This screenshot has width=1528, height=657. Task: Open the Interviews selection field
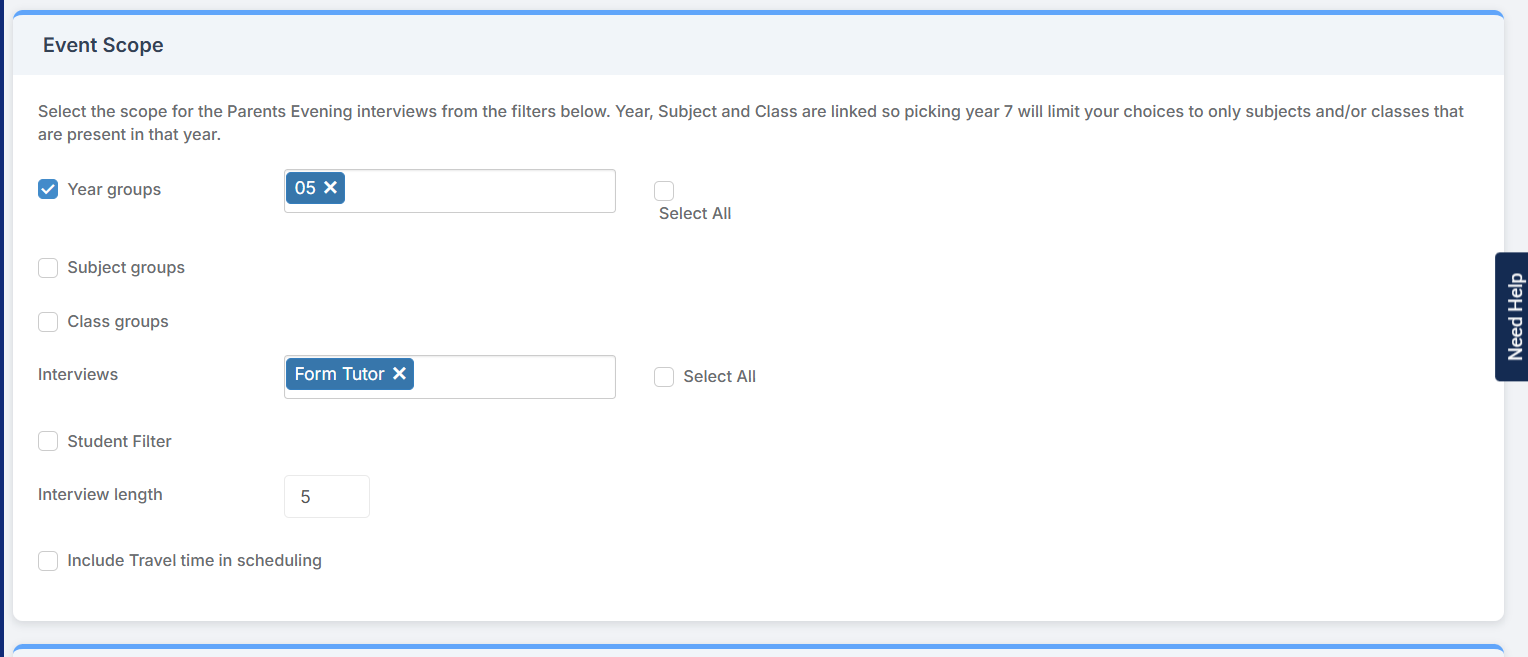coord(513,377)
